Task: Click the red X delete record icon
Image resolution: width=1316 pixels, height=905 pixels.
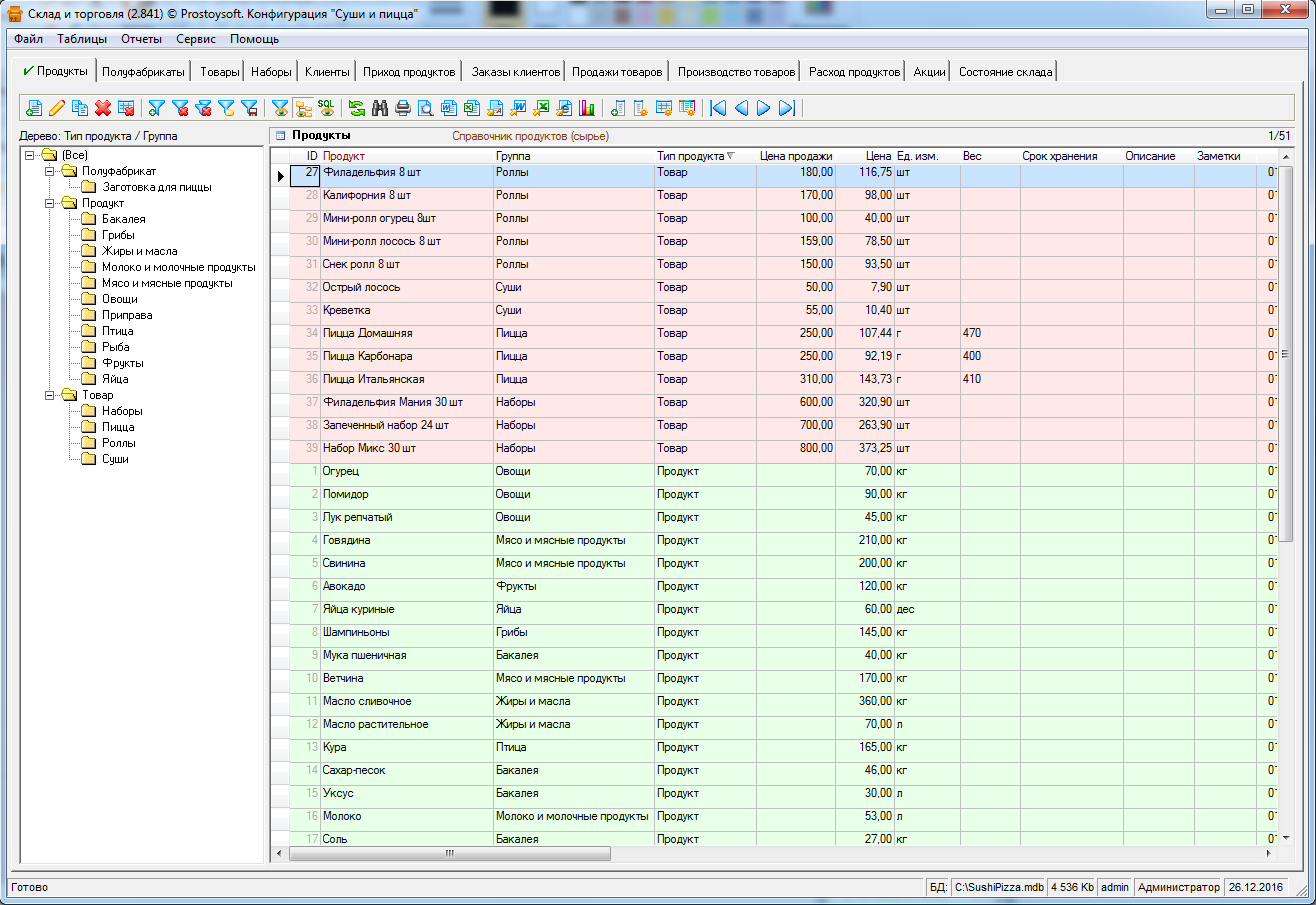Action: point(103,108)
